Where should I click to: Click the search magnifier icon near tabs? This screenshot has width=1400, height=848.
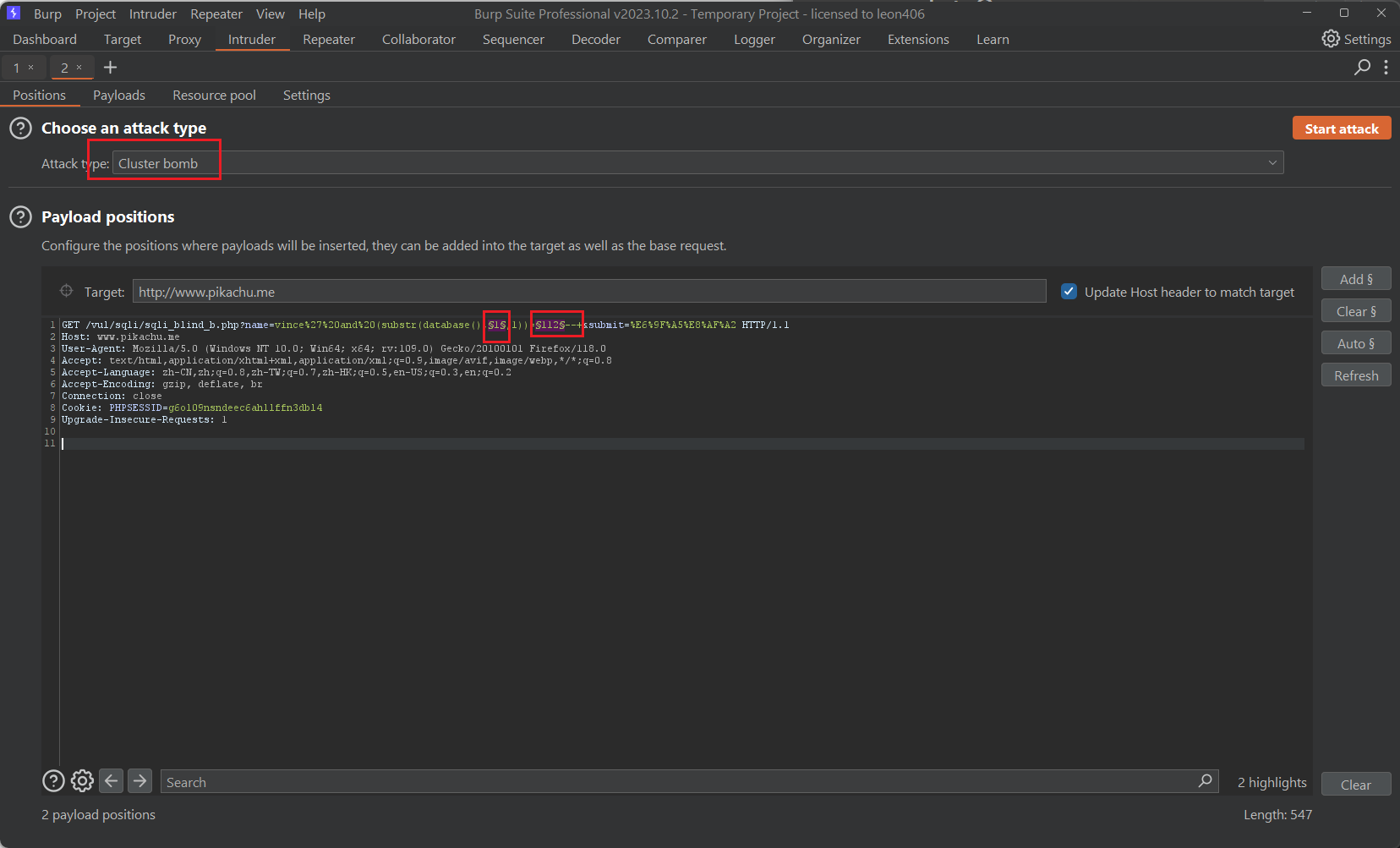pyautogui.click(x=1362, y=67)
